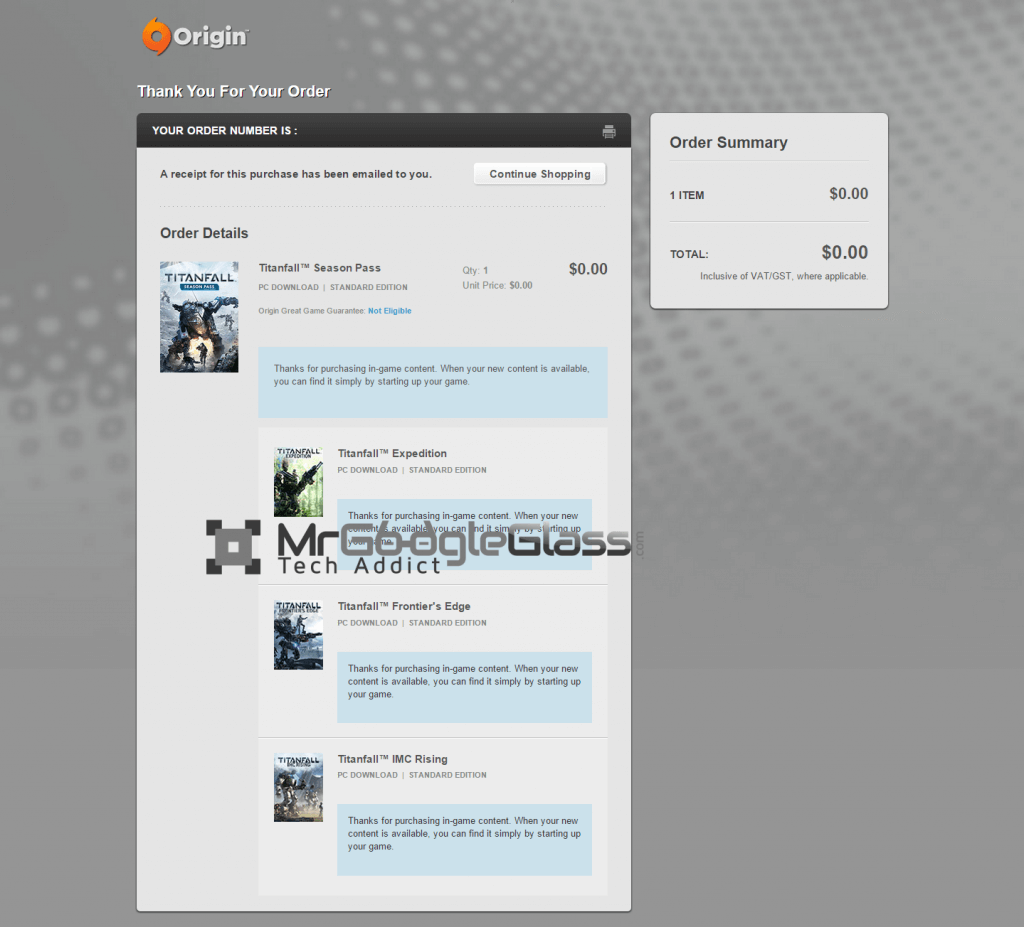Image resolution: width=1024 pixels, height=927 pixels.
Task: Click the Order Summary heading
Action: 728,142
